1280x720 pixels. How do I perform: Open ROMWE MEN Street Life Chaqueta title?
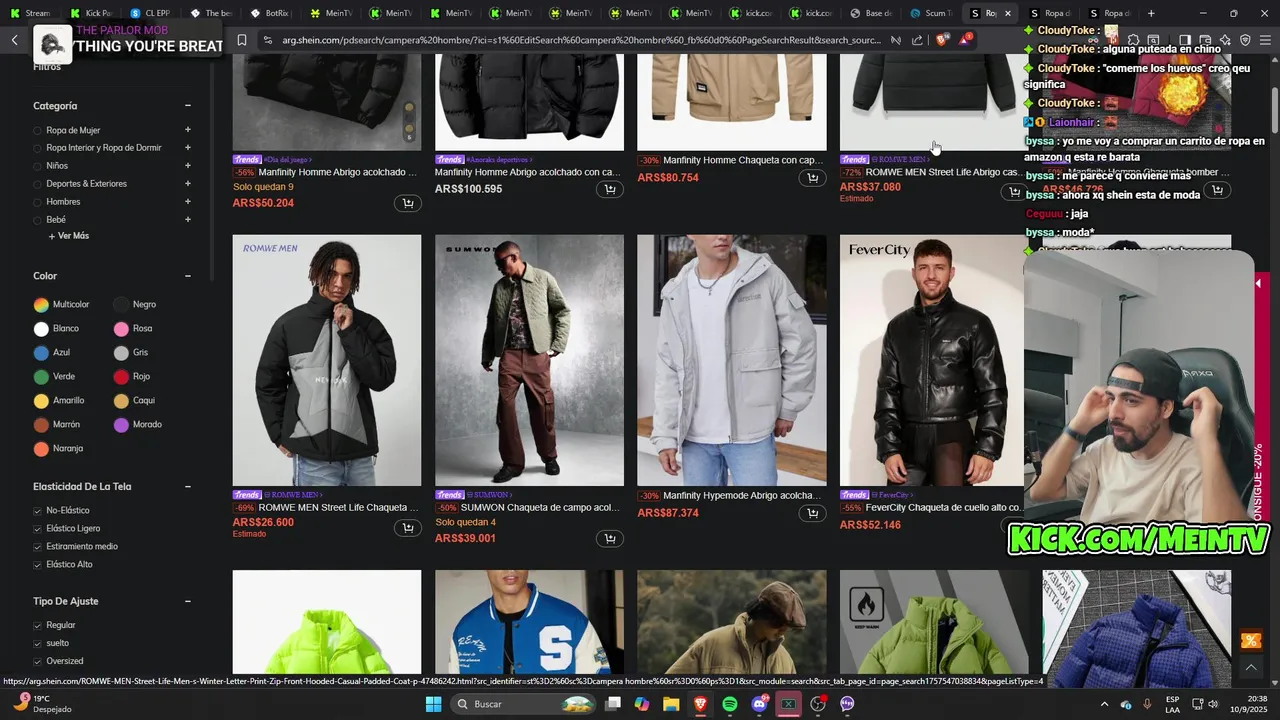338,508
